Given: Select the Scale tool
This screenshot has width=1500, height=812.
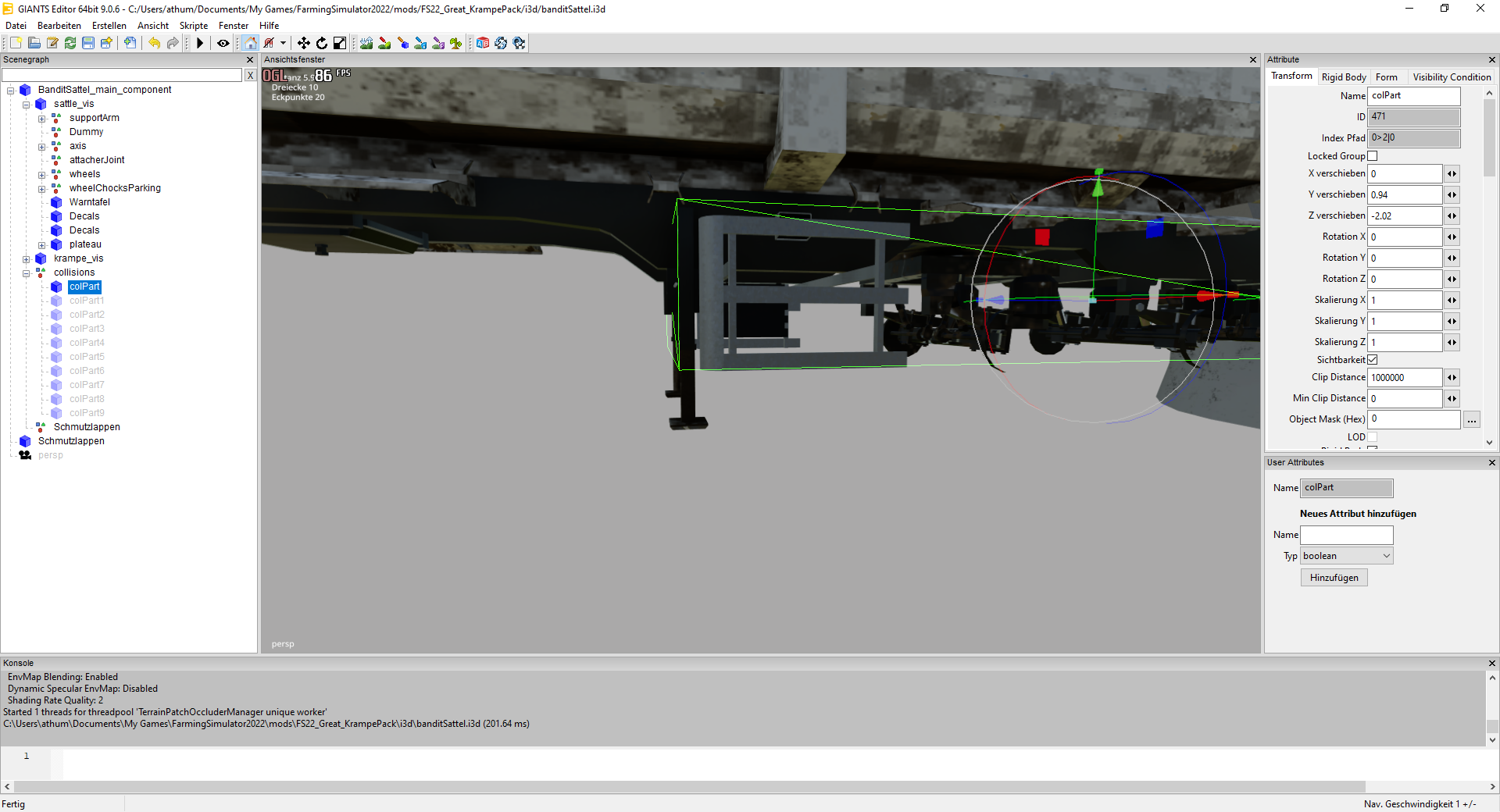Looking at the screenshot, I should pos(340,43).
